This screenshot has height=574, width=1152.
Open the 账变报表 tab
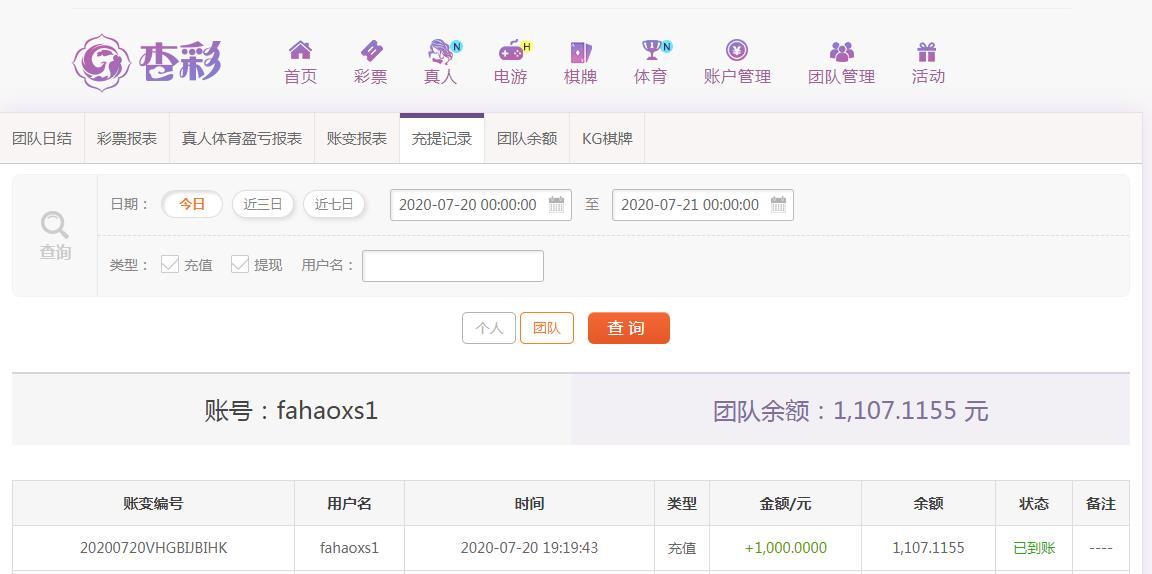point(357,139)
